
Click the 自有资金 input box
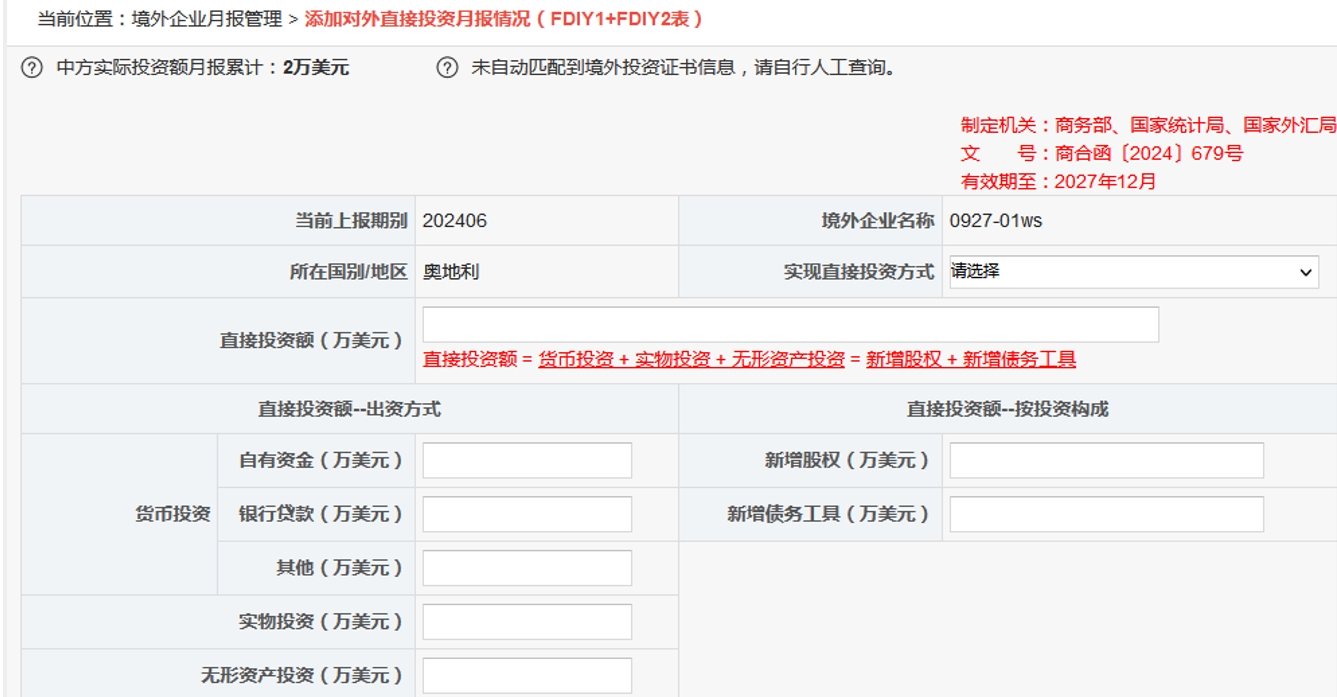(x=527, y=459)
